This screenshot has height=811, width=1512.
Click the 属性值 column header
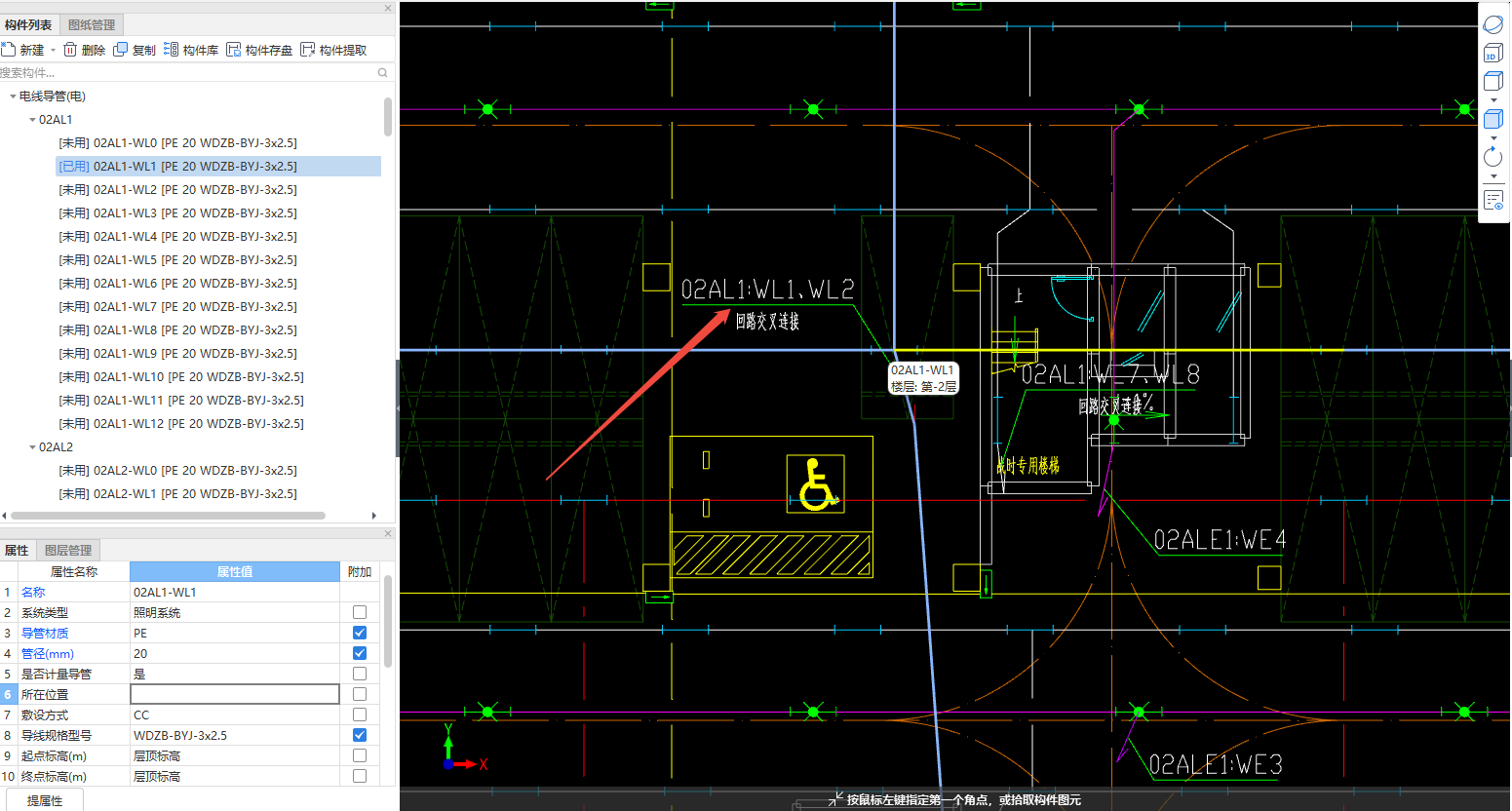235,571
